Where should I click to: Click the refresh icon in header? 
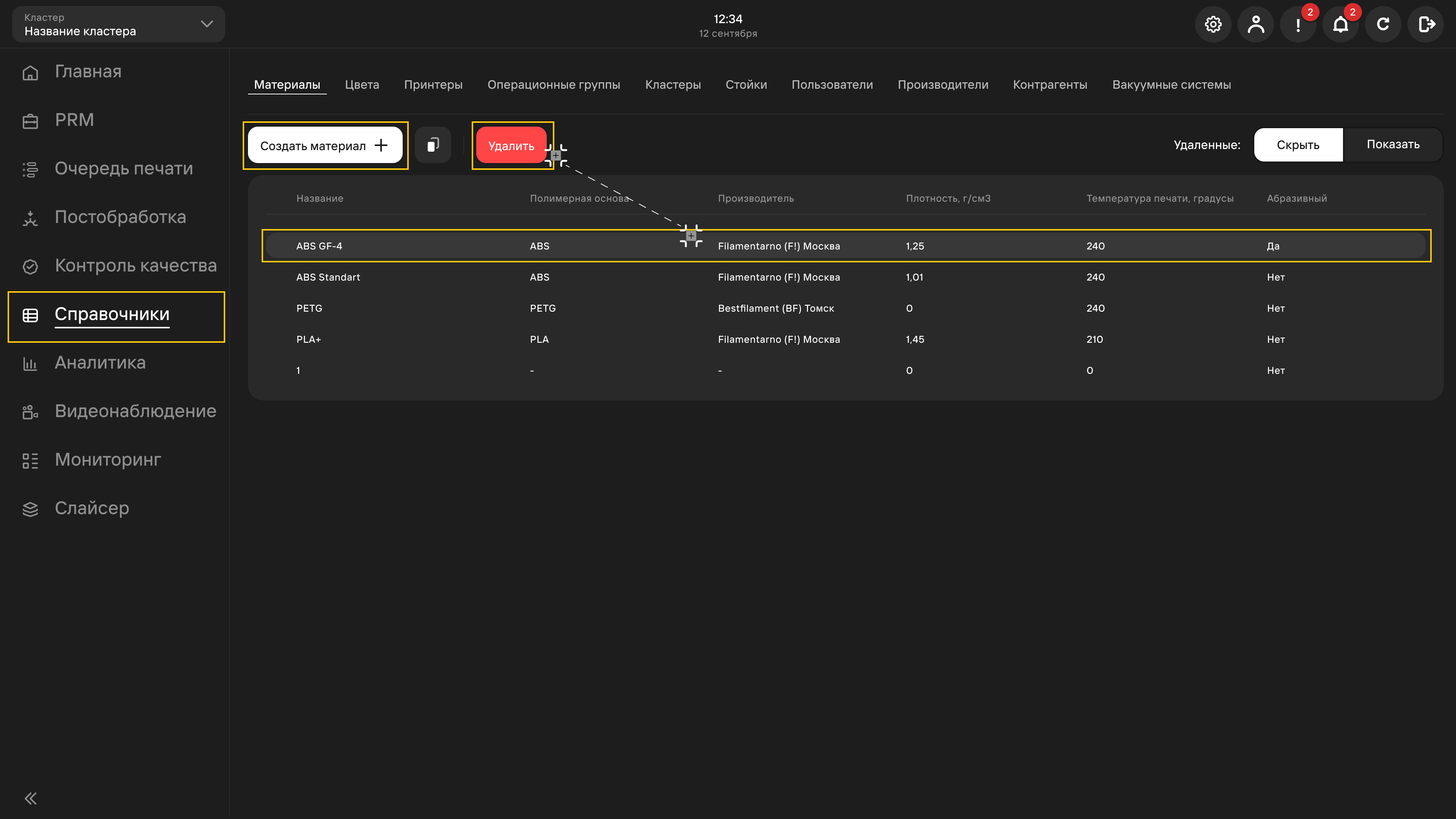pyautogui.click(x=1383, y=24)
